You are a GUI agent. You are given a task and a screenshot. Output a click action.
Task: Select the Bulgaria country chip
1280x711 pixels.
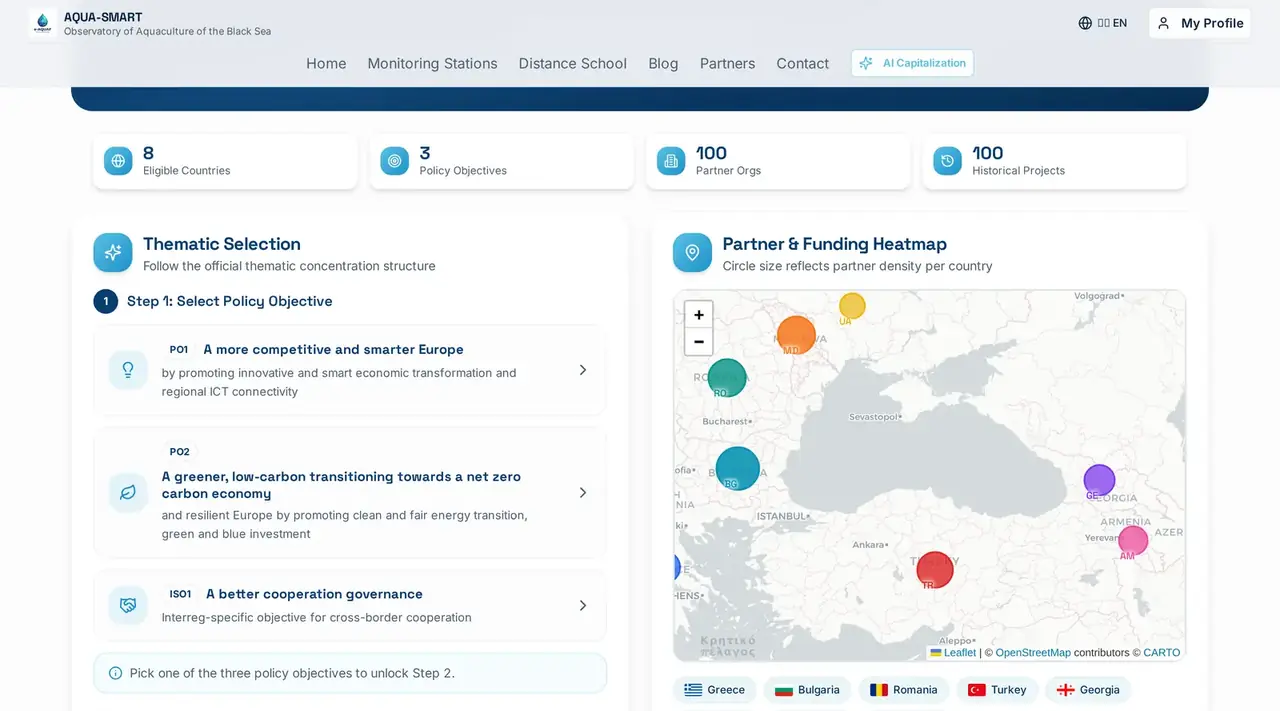807,690
